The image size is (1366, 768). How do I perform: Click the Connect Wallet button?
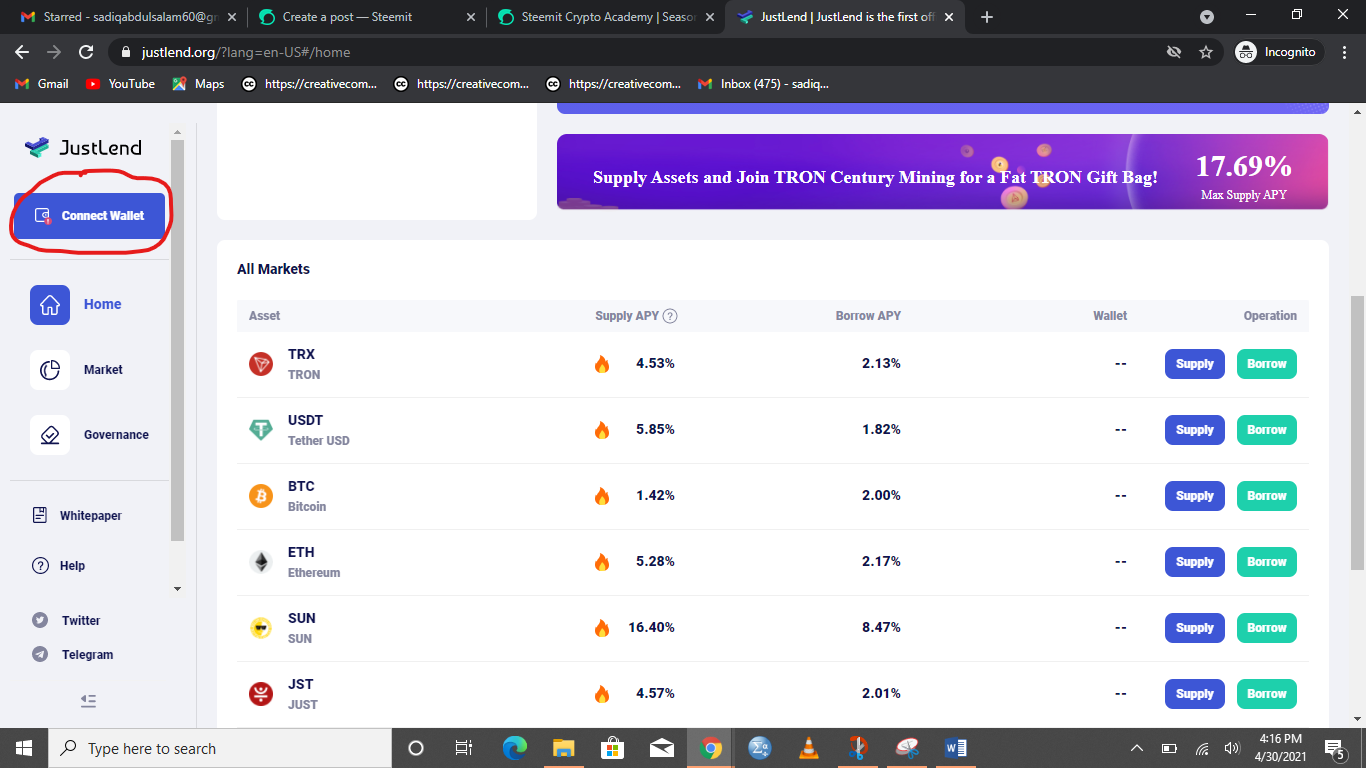click(x=89, y=216)
